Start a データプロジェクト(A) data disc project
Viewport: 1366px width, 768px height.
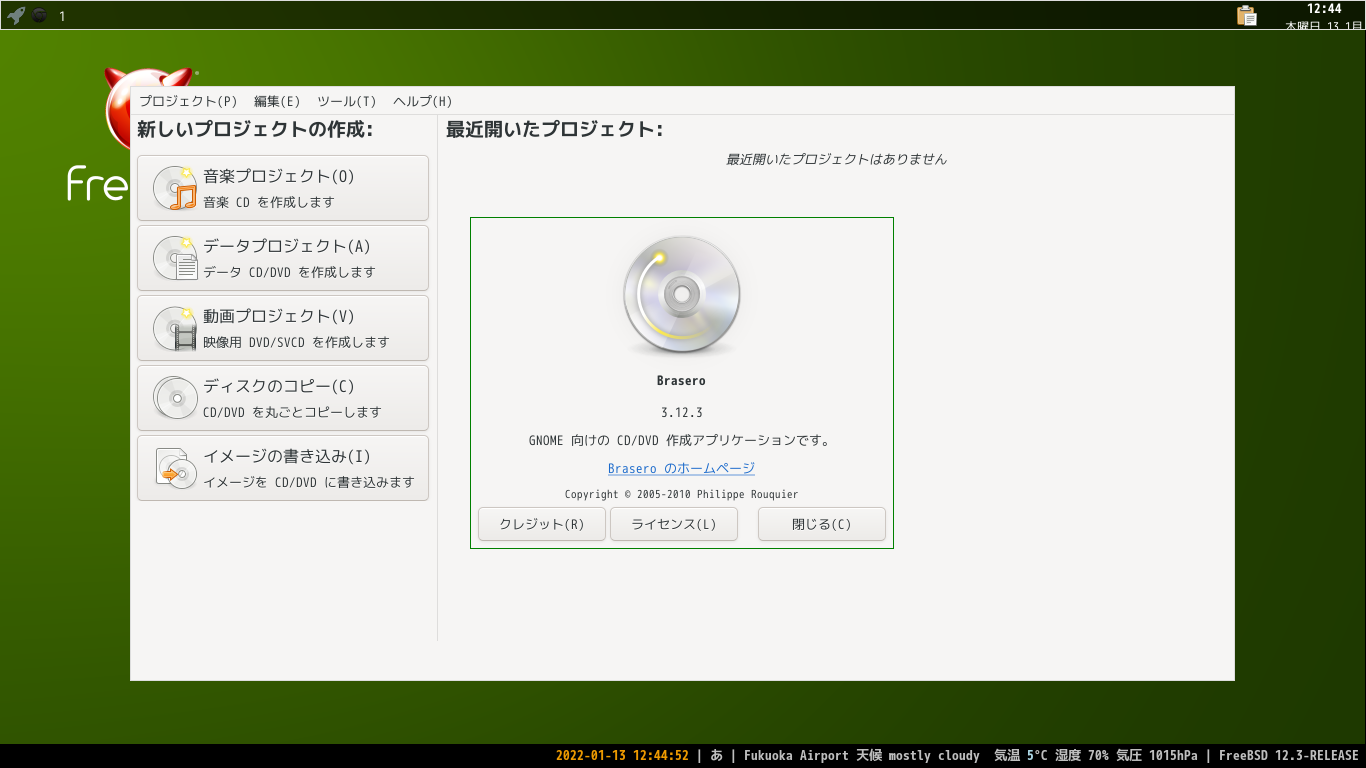pyautogui.click(x=283, y=258)
